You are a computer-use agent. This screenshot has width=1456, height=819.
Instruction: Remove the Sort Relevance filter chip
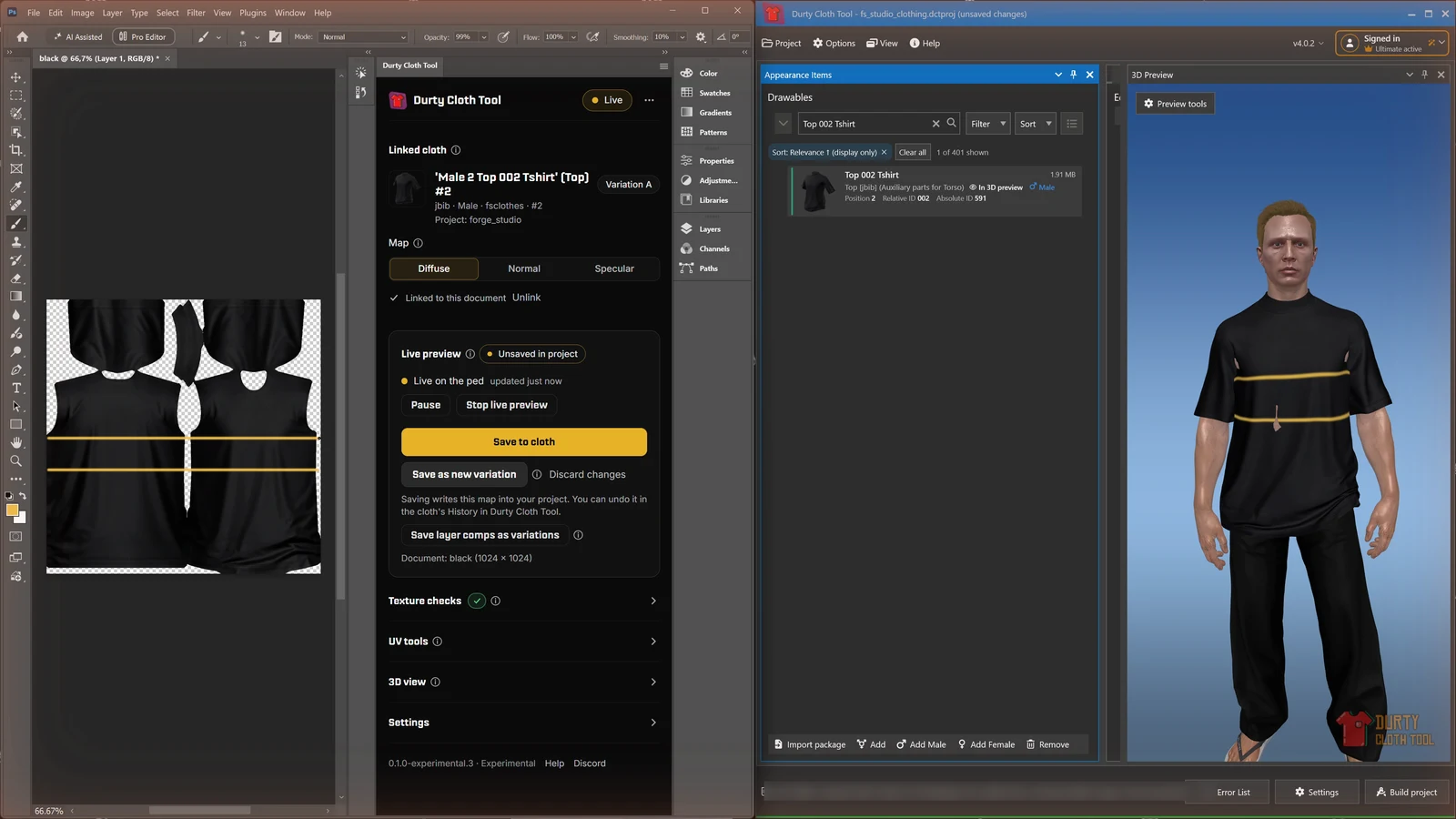point(884,153)
